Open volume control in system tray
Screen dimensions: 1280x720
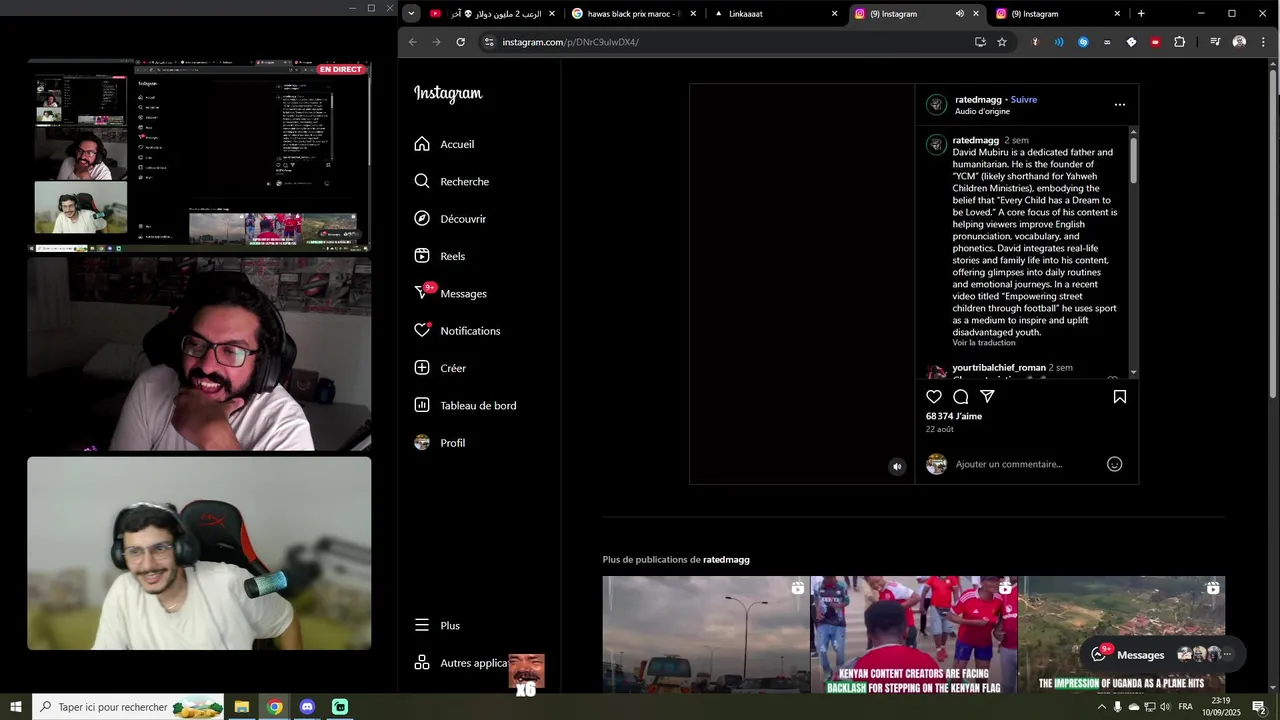point(1165,707)
